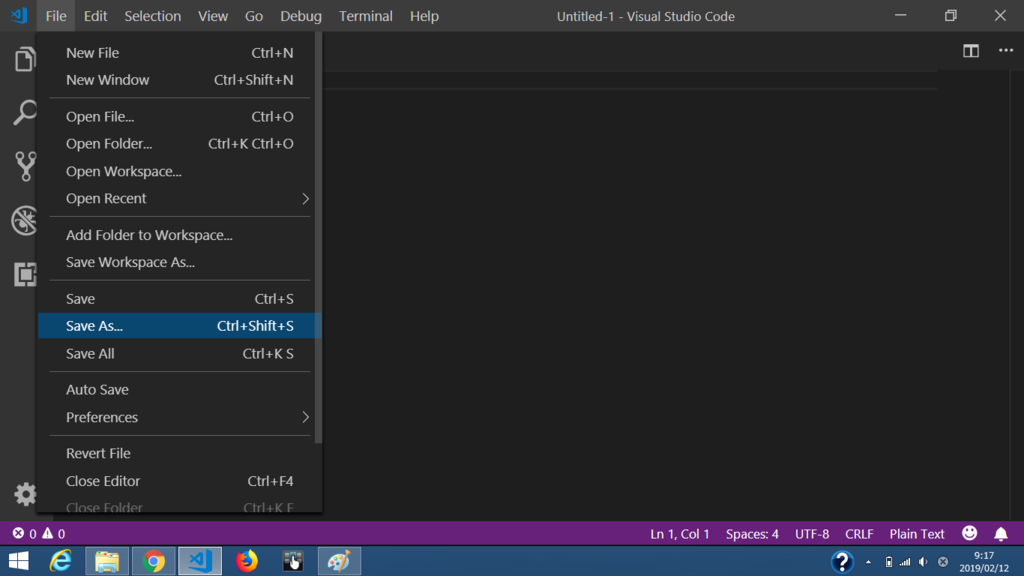Expand the Preferences submenu
Screen dimensions: 1024x576
click(x=180, y=417)
